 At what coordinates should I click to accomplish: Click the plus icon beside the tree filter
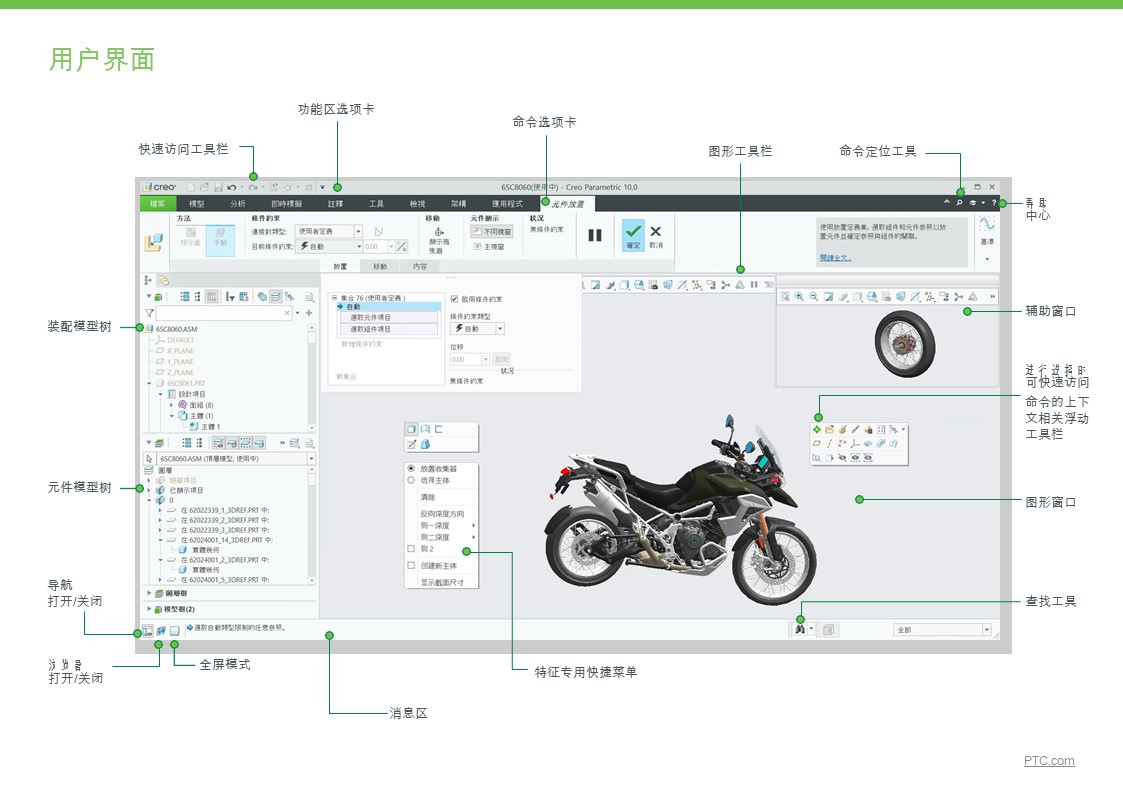pyautogui.click(x=309, y=313)
